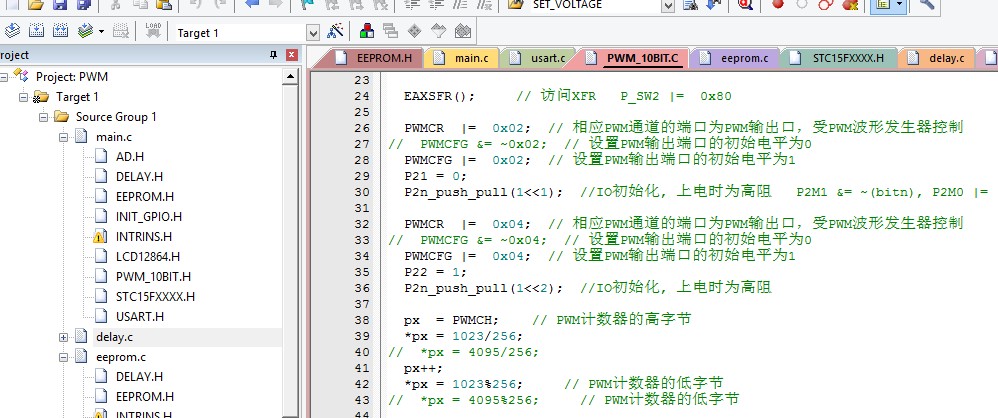Screen dimensions: 998x418
Task: Click into the SET_VOLTAGE search field
Action: click(594, 6)
